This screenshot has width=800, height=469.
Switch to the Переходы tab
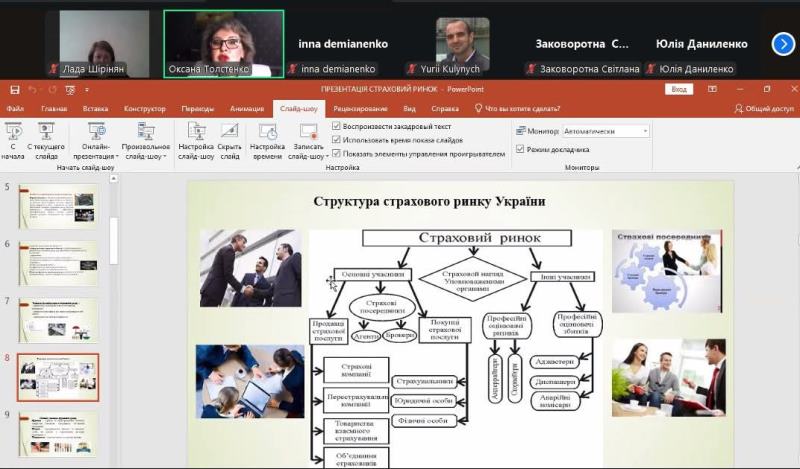(x=198, y=109)
